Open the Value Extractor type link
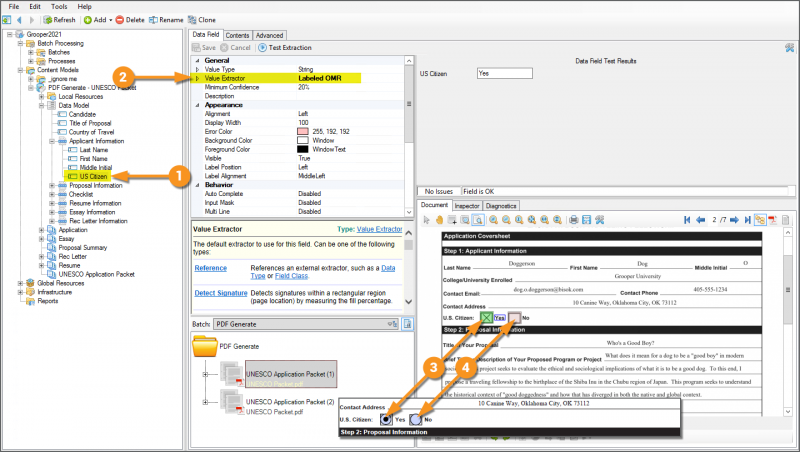800x452 pixels. coord(379,229)
